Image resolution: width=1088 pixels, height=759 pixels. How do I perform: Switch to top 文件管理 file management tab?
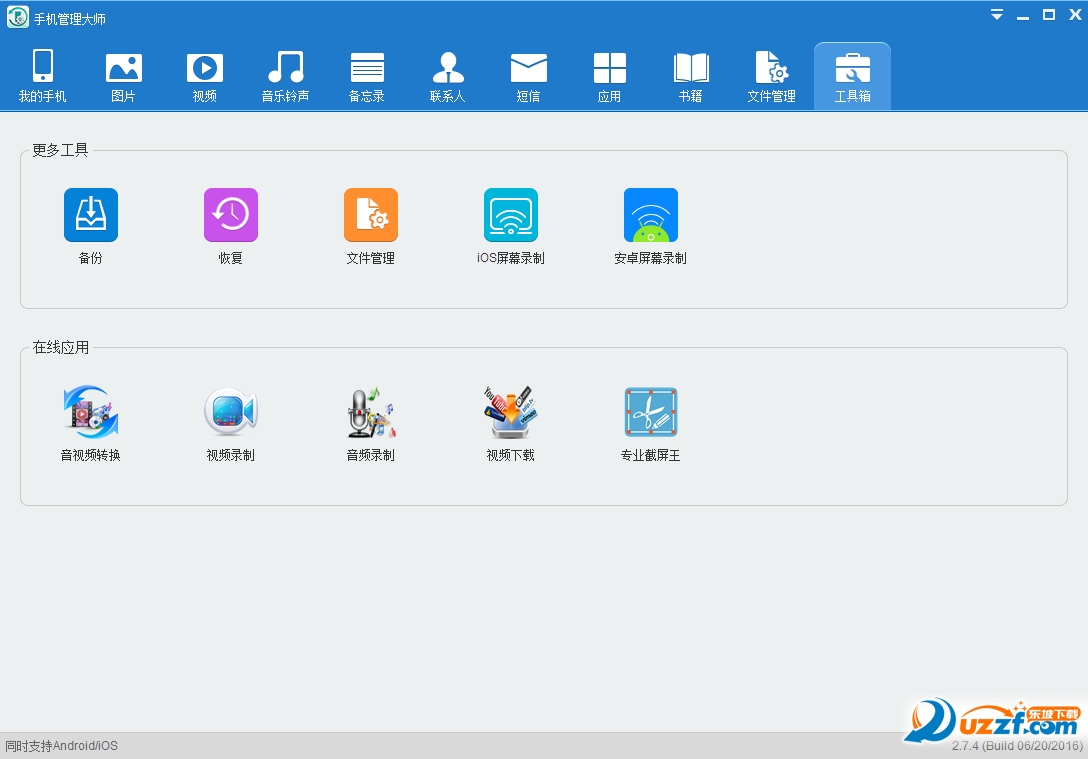(772, 76)
